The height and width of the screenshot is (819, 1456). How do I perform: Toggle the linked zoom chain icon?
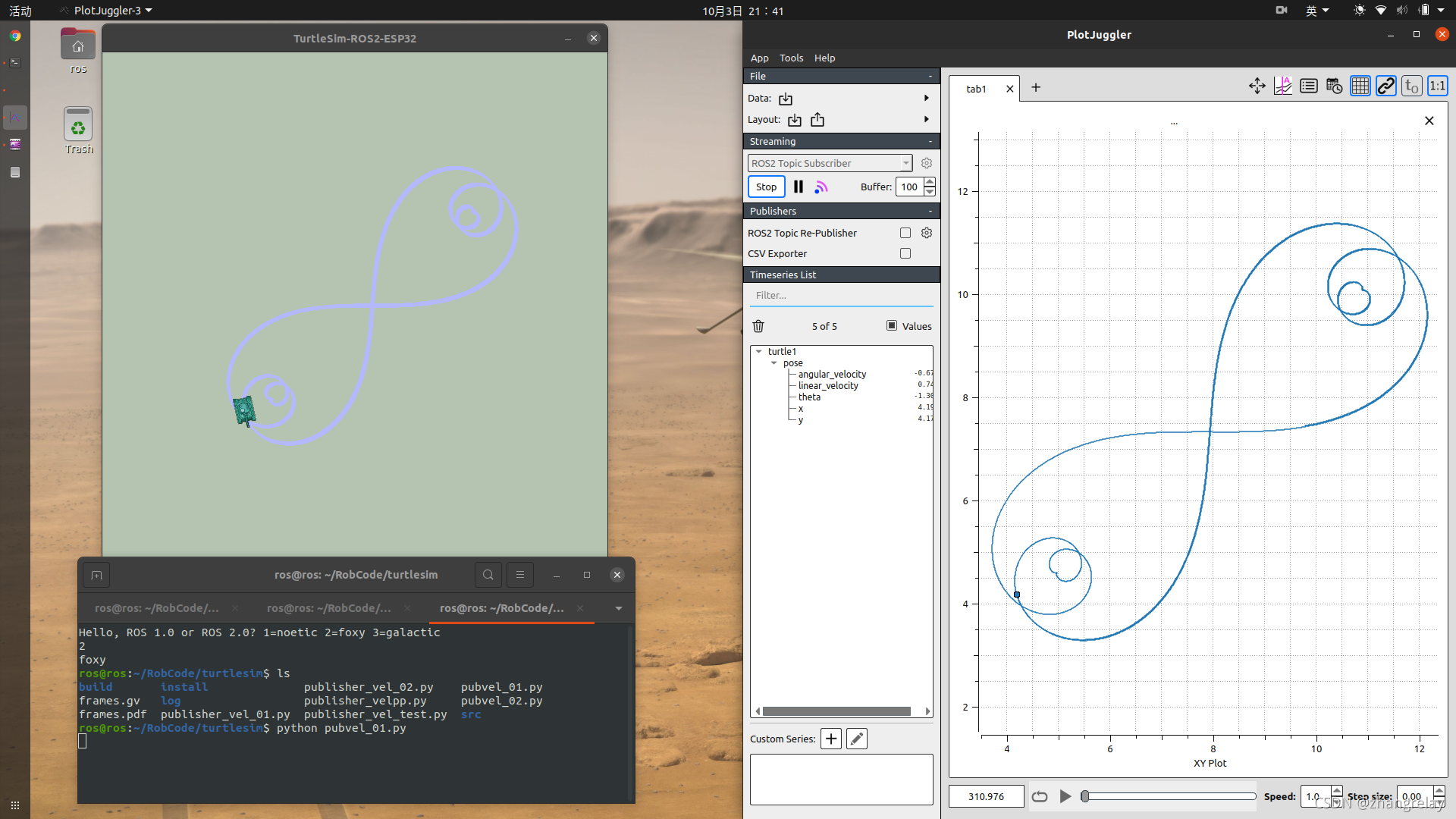tap(1385, 86)
